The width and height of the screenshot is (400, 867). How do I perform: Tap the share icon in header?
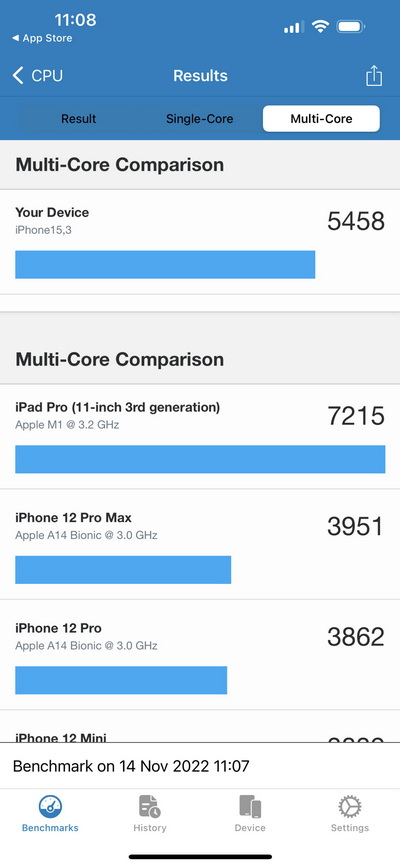(x=374, y=76)
